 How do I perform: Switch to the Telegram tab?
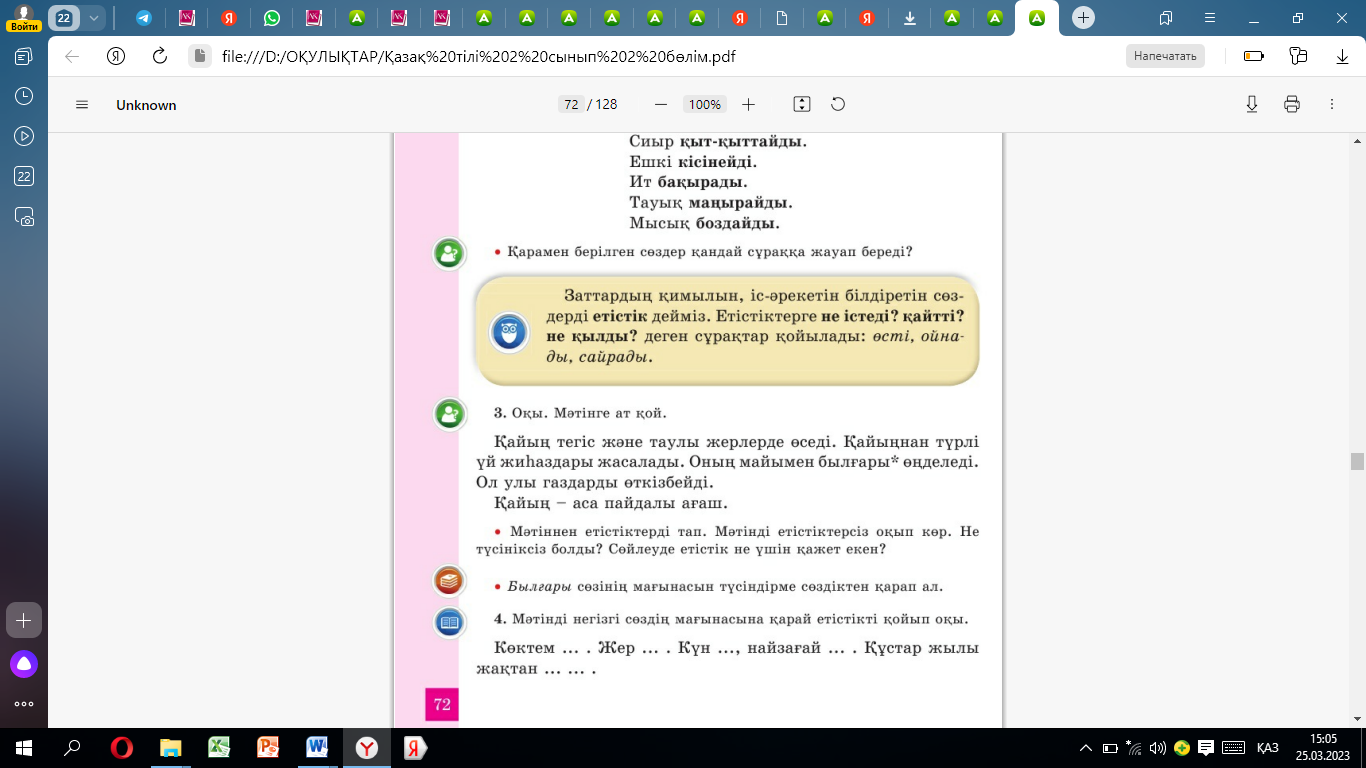[x=144, y=18]
